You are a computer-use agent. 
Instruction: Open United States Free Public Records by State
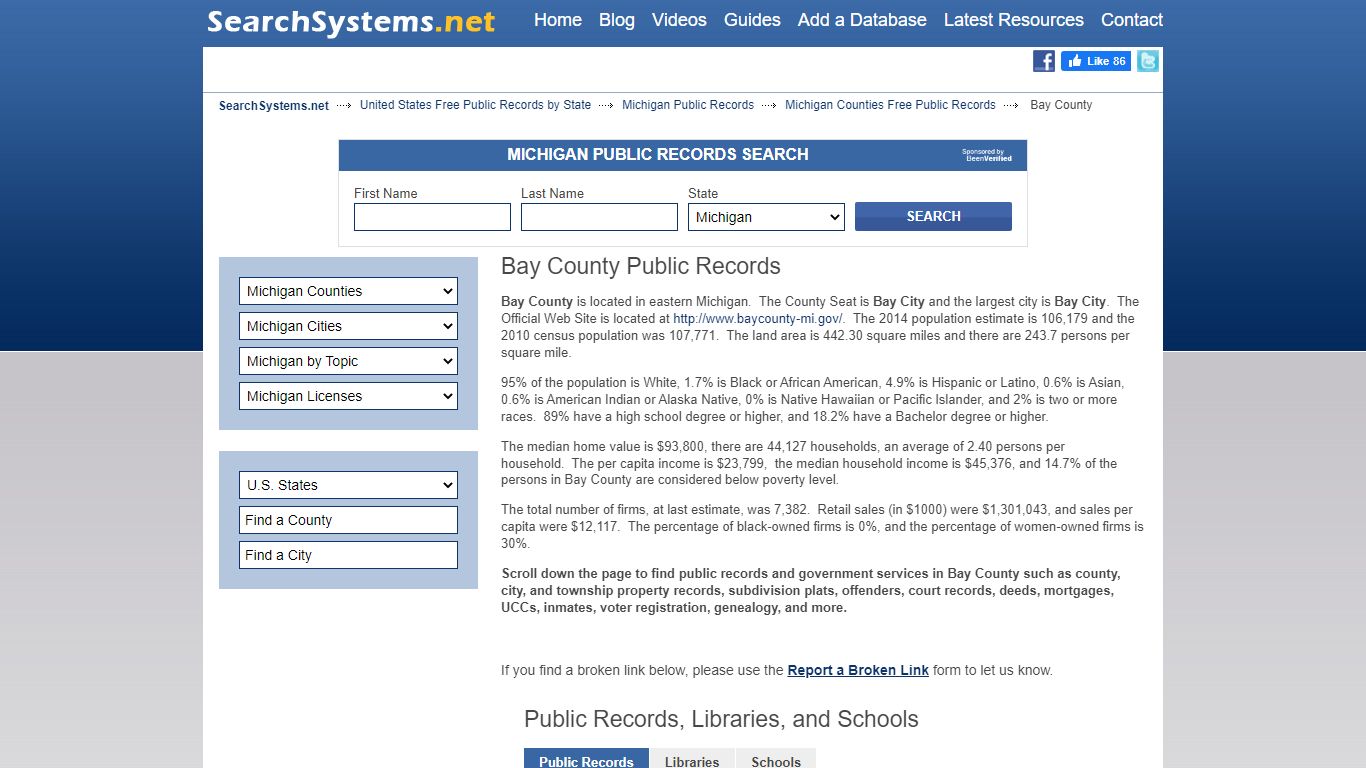tap(475, 105)
